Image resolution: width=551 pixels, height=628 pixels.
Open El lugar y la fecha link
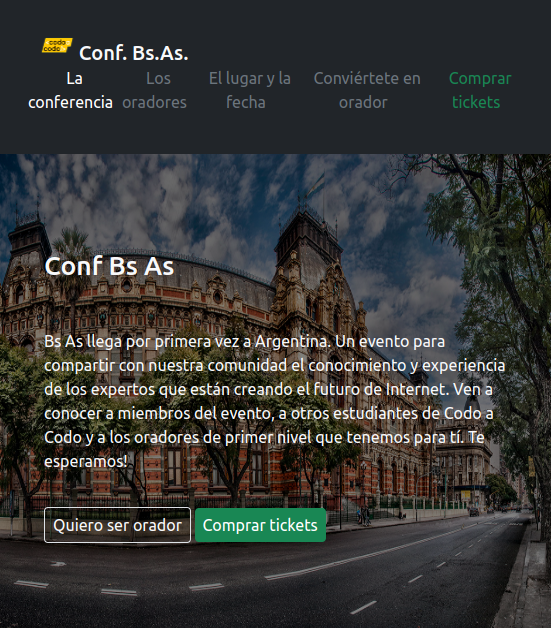pyautogui.click(x=249, y=90)
